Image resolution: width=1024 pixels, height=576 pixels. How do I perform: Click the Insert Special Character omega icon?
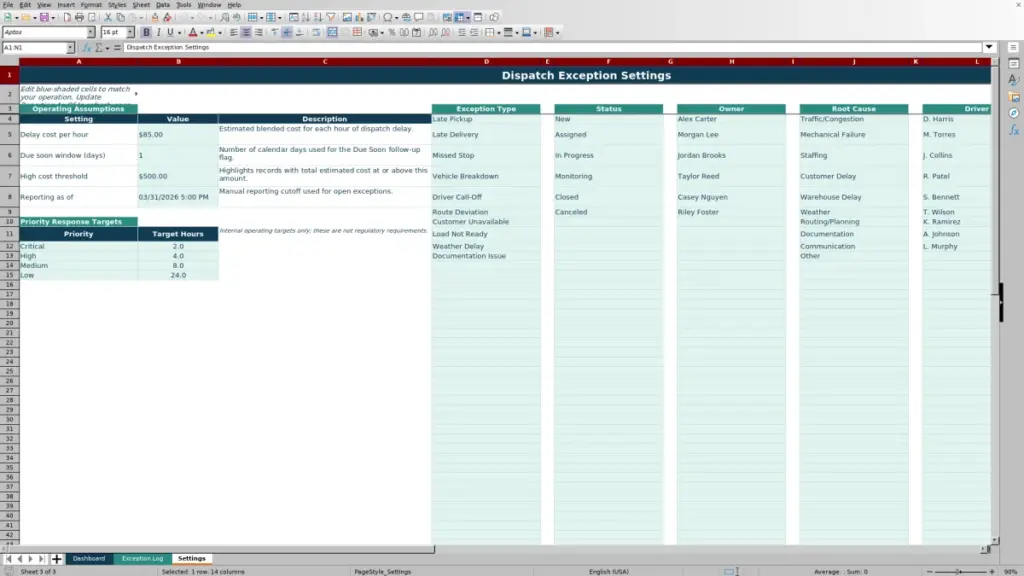point(388,17)
